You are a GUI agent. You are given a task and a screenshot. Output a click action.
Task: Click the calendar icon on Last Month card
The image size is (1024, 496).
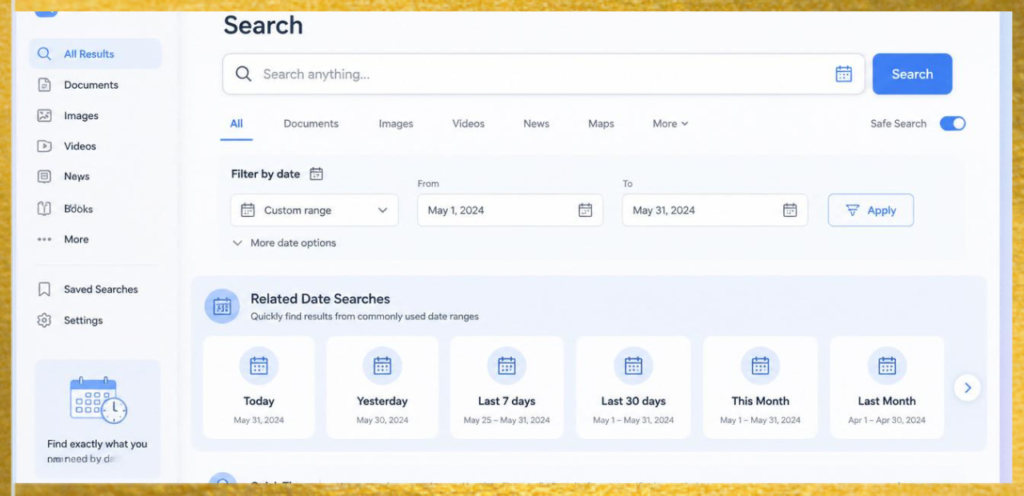(887, 365)
